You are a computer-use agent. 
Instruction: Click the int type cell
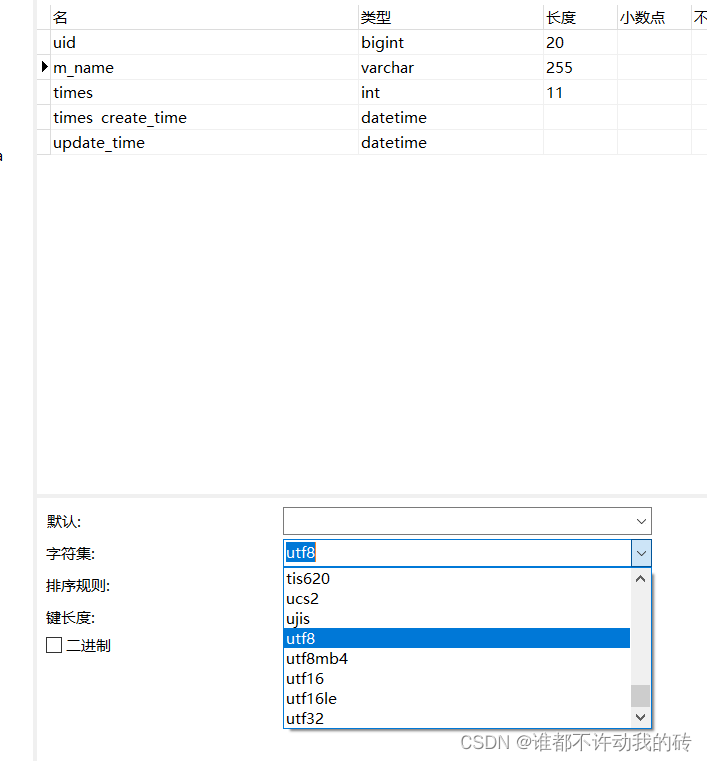451,92
